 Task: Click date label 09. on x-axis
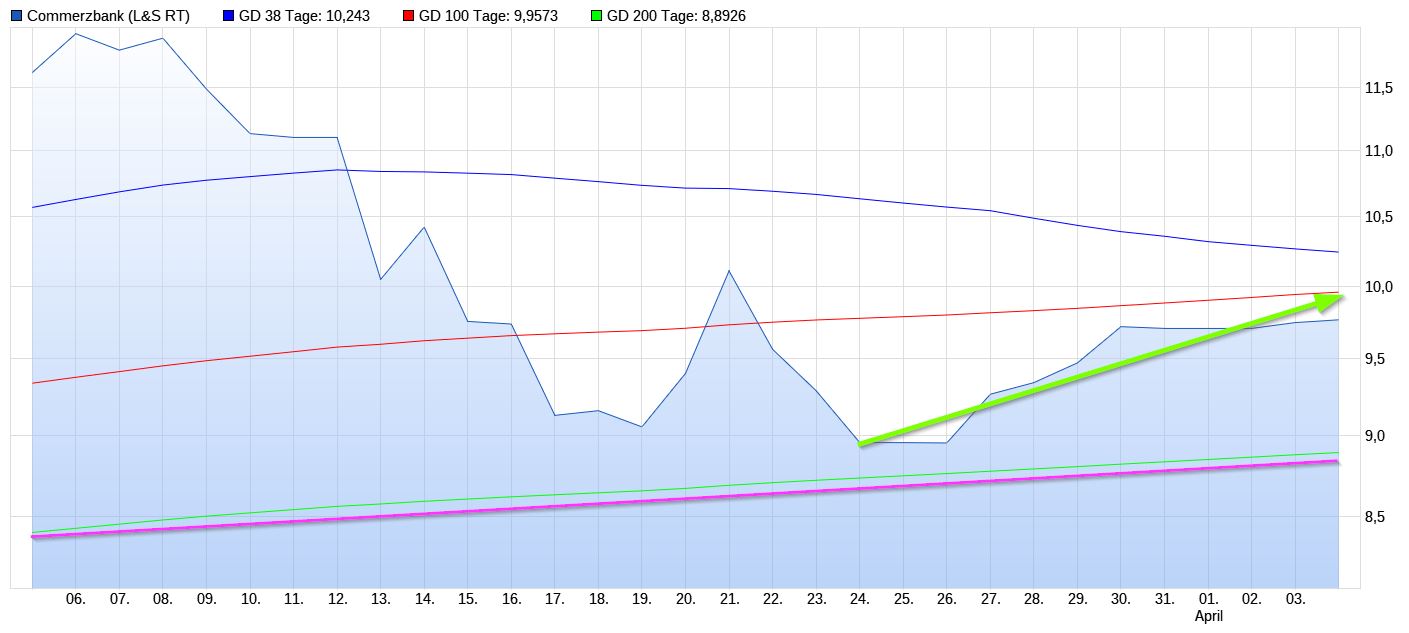[207, 600]
